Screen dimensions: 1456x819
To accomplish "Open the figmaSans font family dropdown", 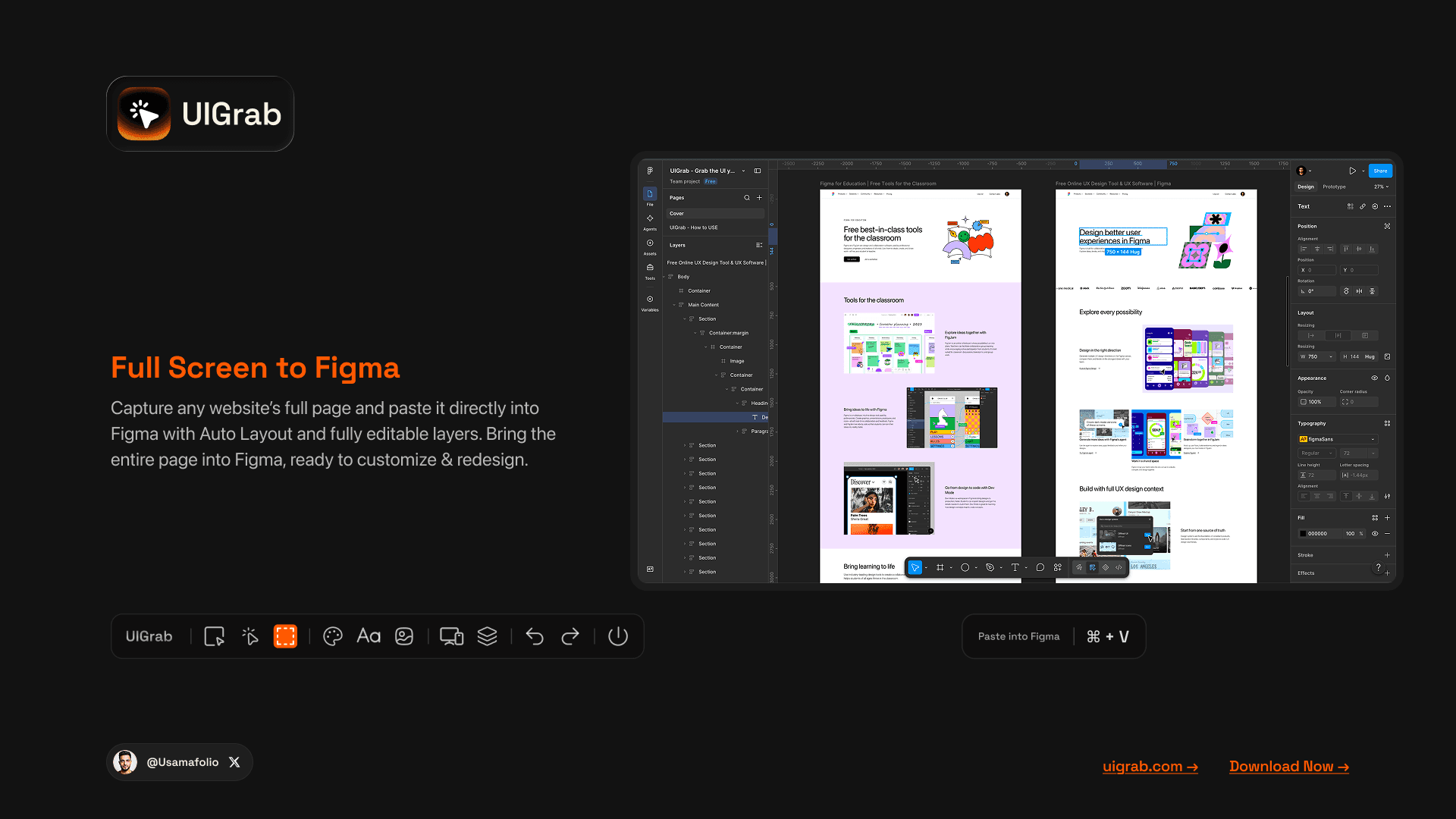I will pos(1338,439).
